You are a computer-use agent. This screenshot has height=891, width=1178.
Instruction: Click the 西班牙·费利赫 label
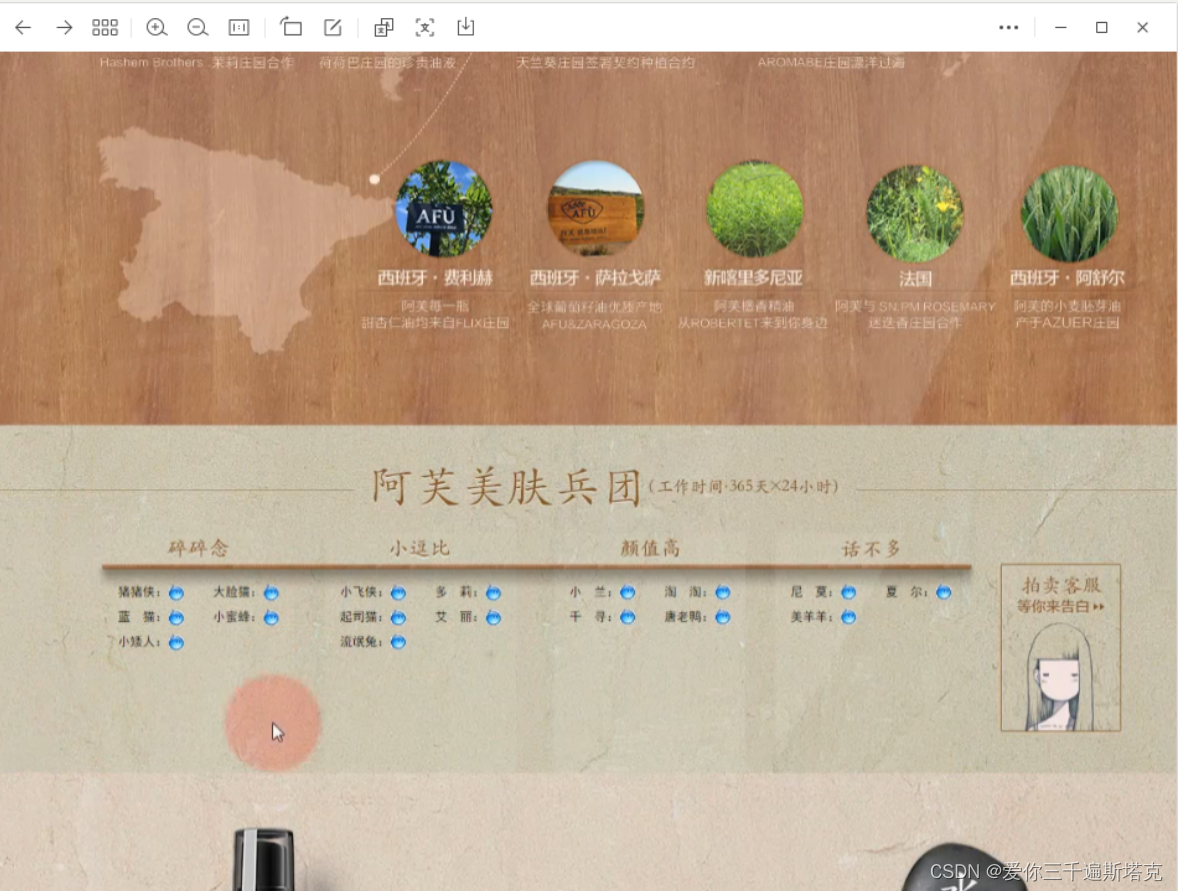(x=435, y=278)
